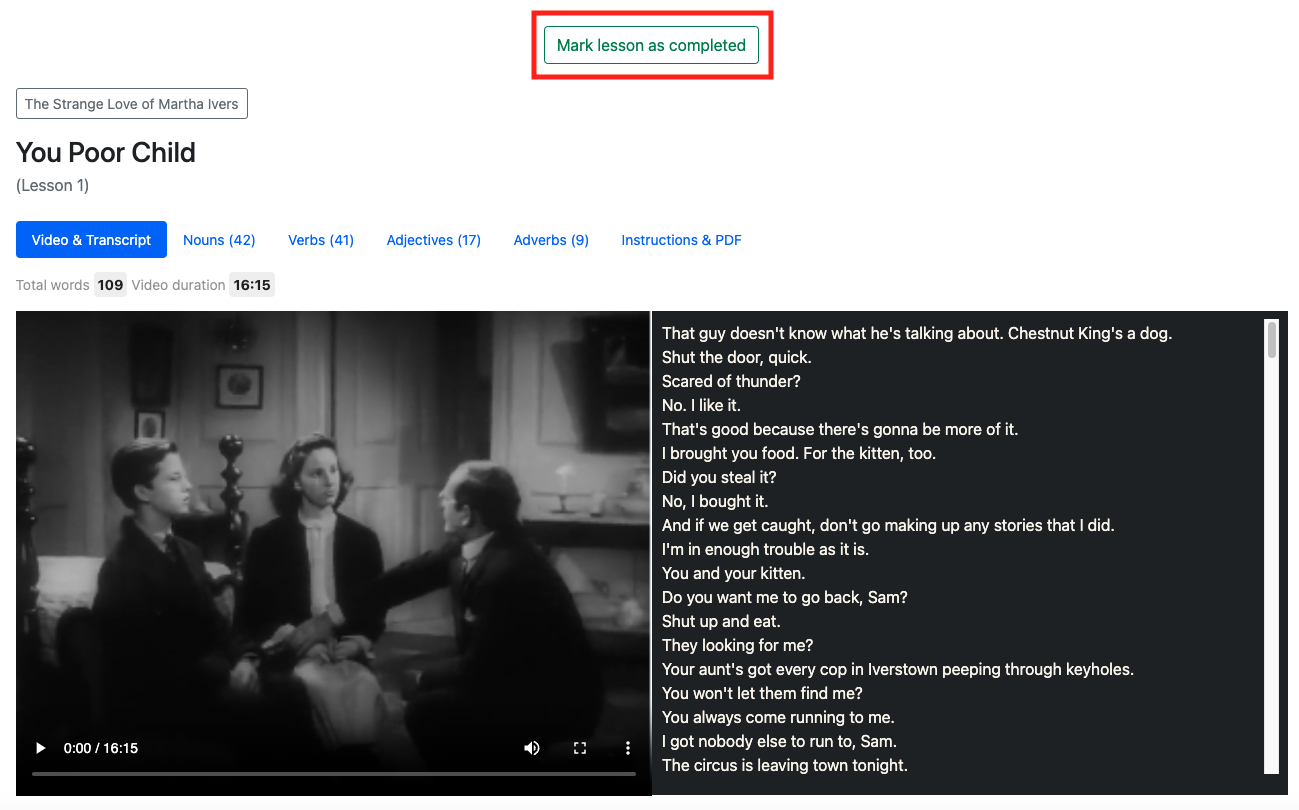This screenshot has width=1299, height=810.
Task: Click the video progress bar
Action: coord(334,774)
